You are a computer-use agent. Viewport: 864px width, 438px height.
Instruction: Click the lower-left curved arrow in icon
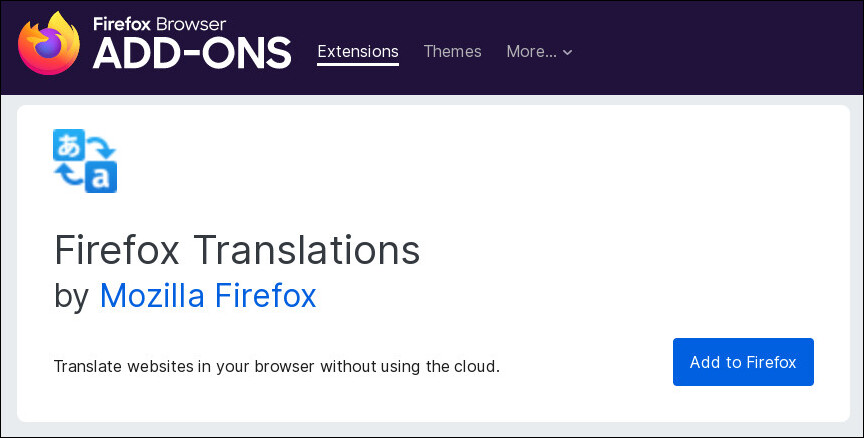pos(69,176)
